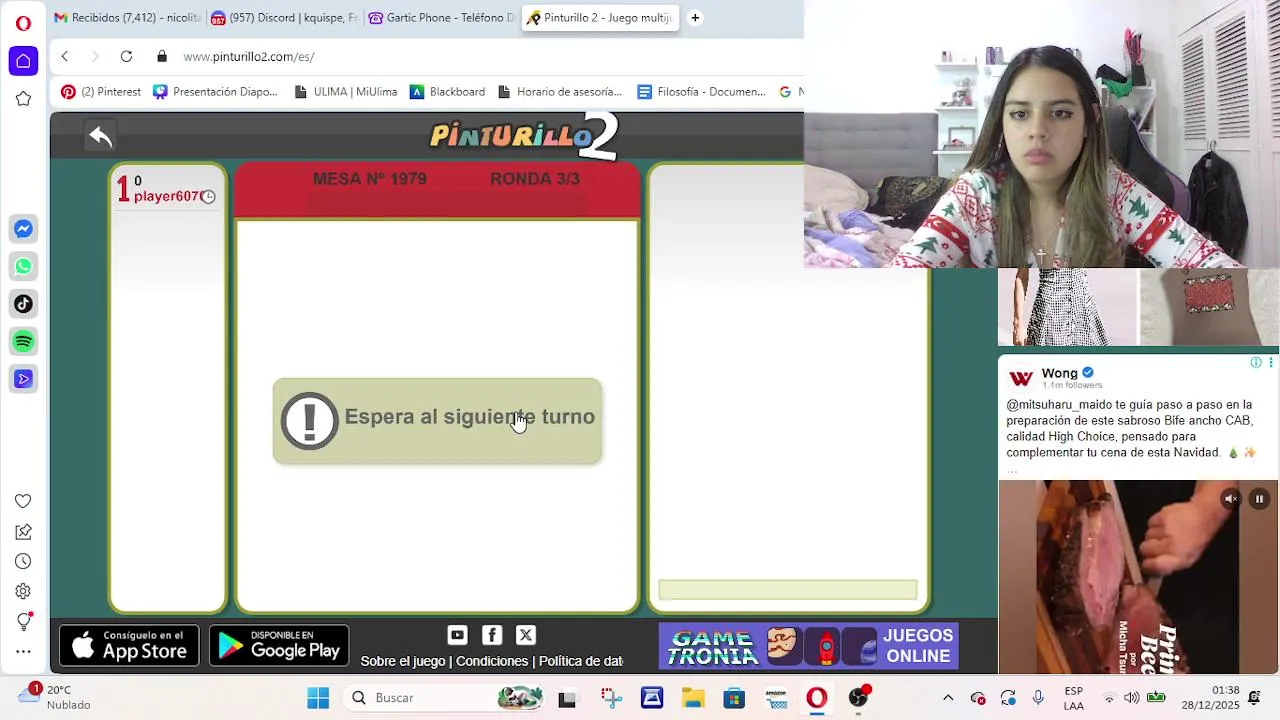Open the Pinterest bookmark
This screenshot has width=1280, height=720.
coord(101,92)
